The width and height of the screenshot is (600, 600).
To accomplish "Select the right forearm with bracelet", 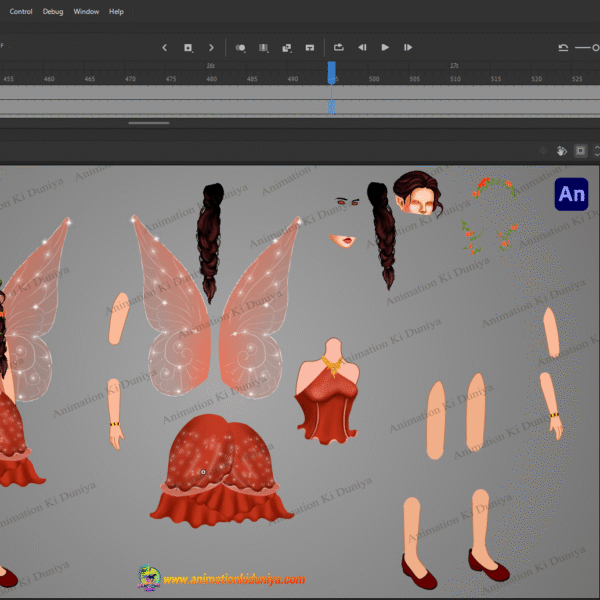I will [551, 406].
